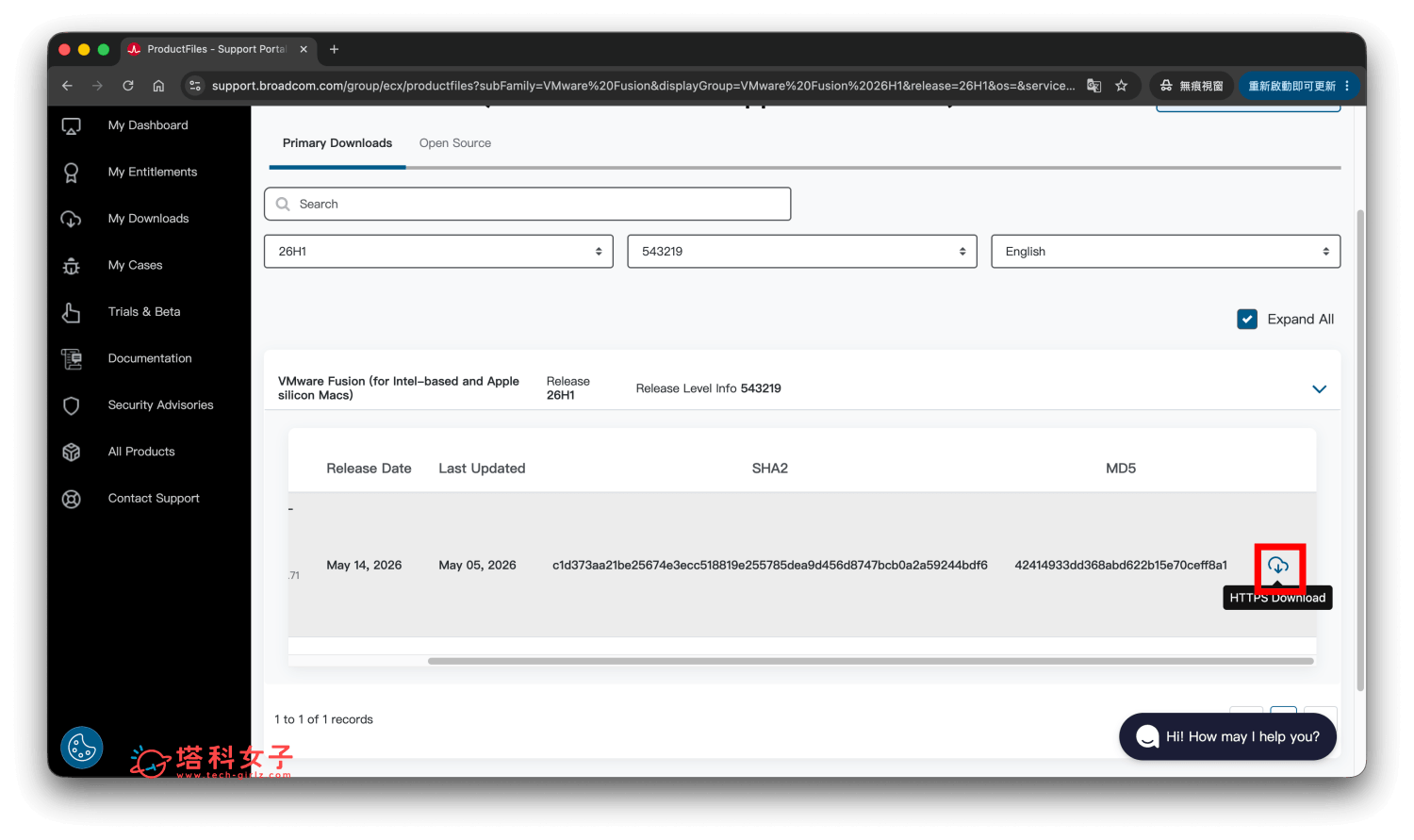
Task: Click 'VMware Fusion (for Intel-based' product name
Action: pos(399,388)
